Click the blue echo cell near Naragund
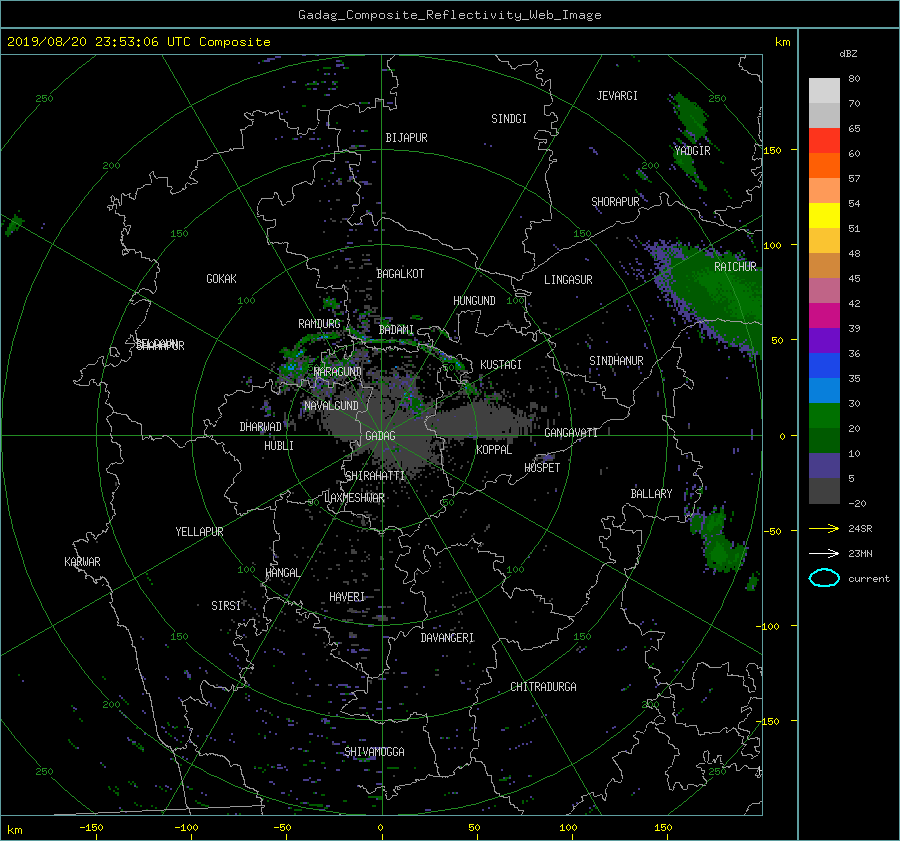The image size is (900, 841). point(292,366)
